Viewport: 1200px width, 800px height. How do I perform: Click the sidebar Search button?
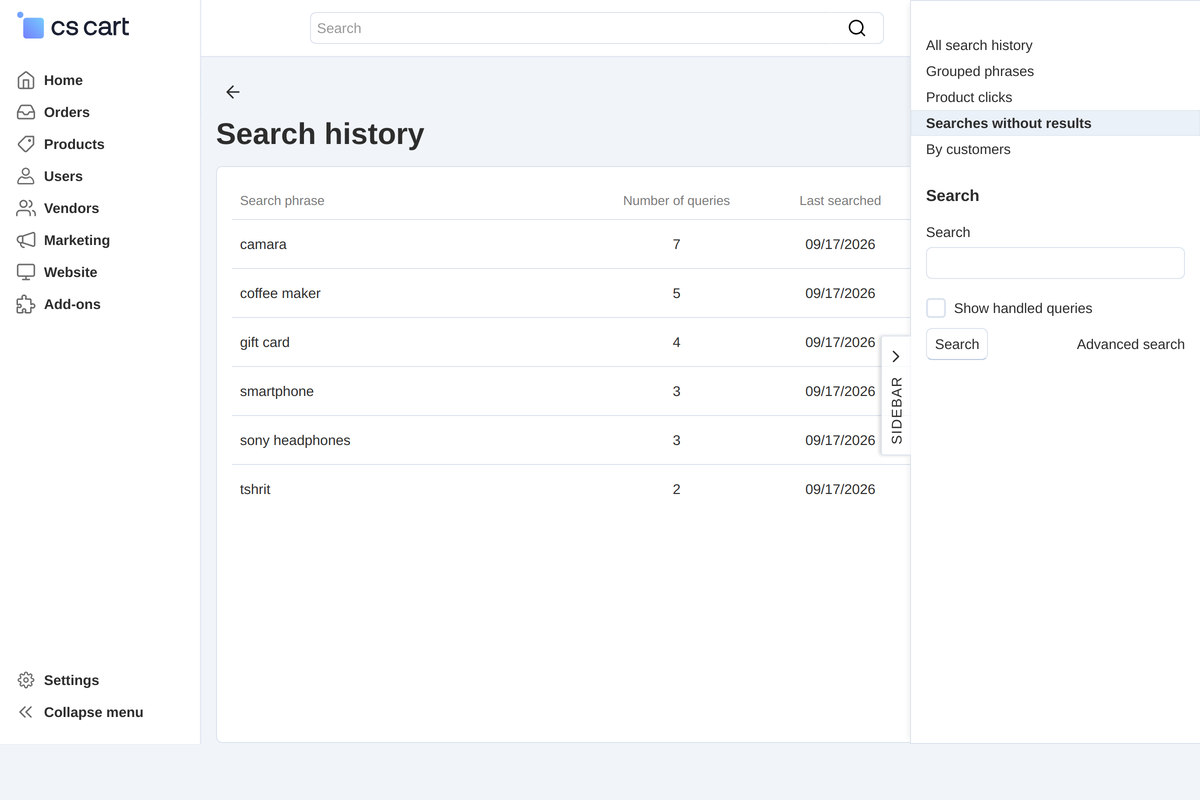[x=957, y=344]
